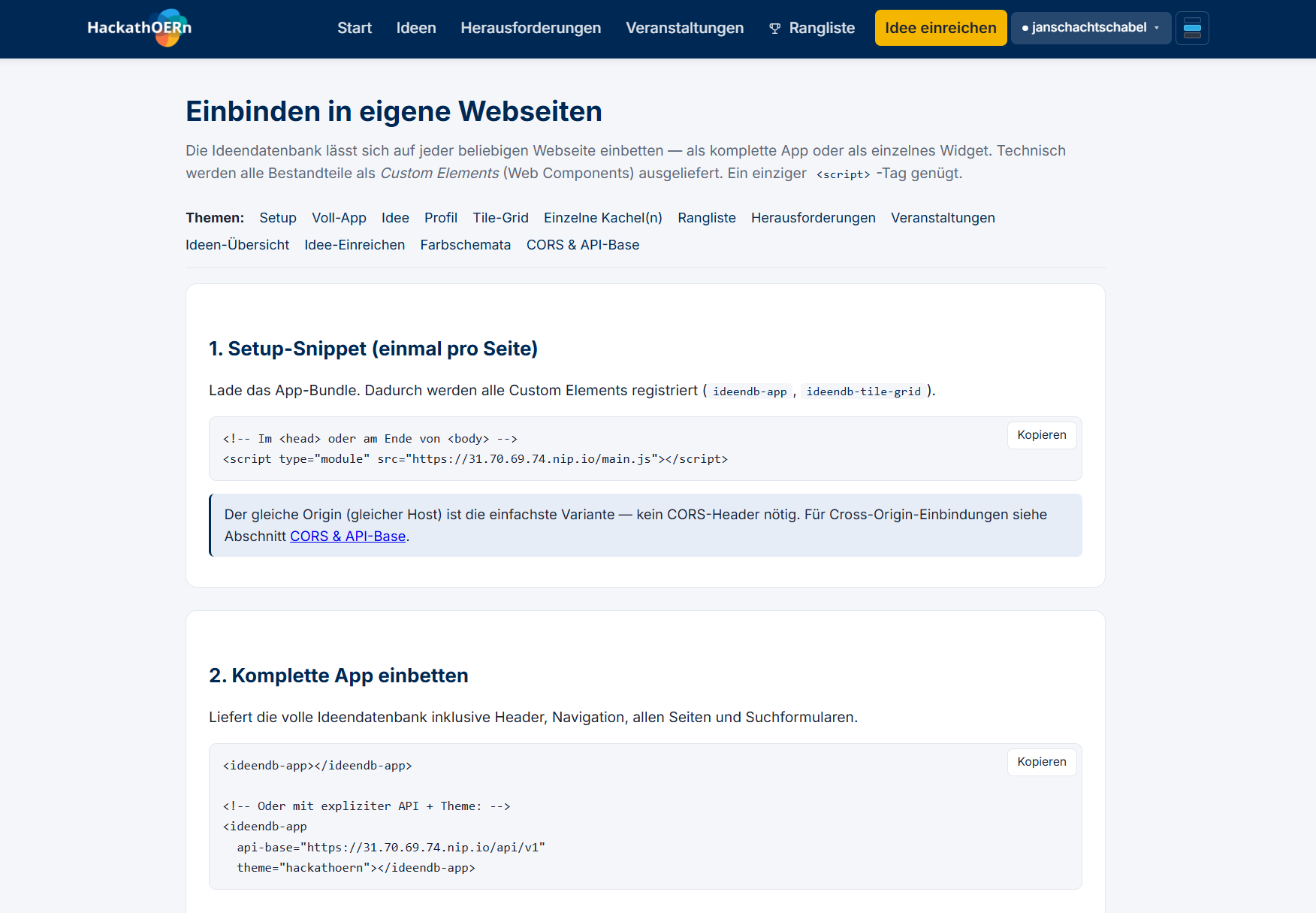Image resolution: width=1316 pixels, height=913 pixels.
Task: Click the comment 'Im <head> oder am Ende von <body>'
Action: point(370,439)
